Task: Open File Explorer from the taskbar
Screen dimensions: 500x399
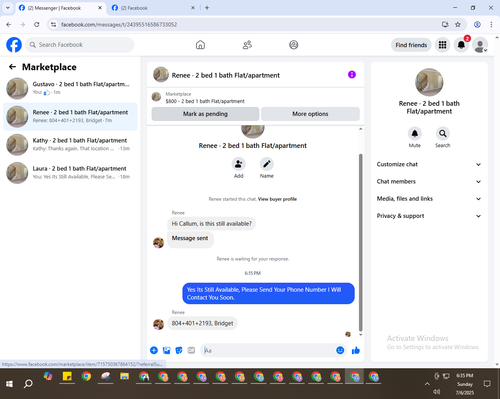Action: click(x=125, y=377)
